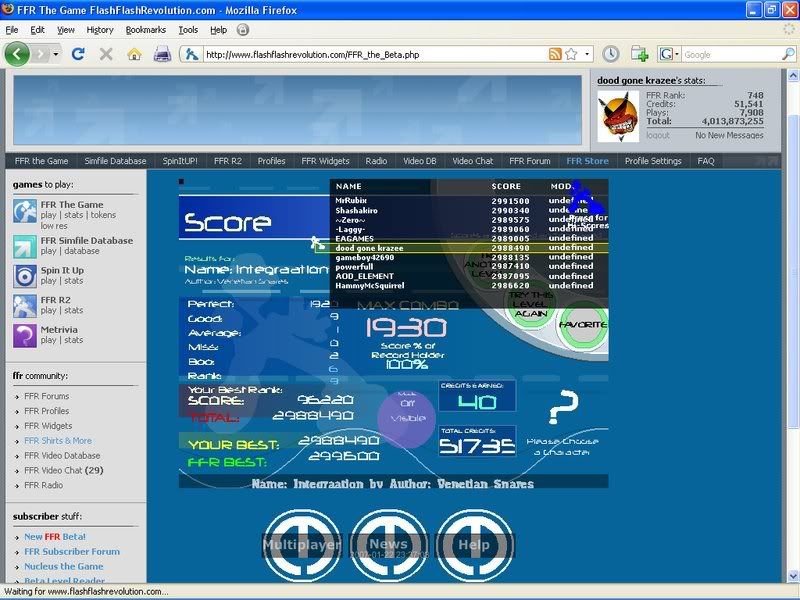The height and width of the screenshot is (600, 800).
Task: Open the Bookmarks menu
Action: (146, 30)
